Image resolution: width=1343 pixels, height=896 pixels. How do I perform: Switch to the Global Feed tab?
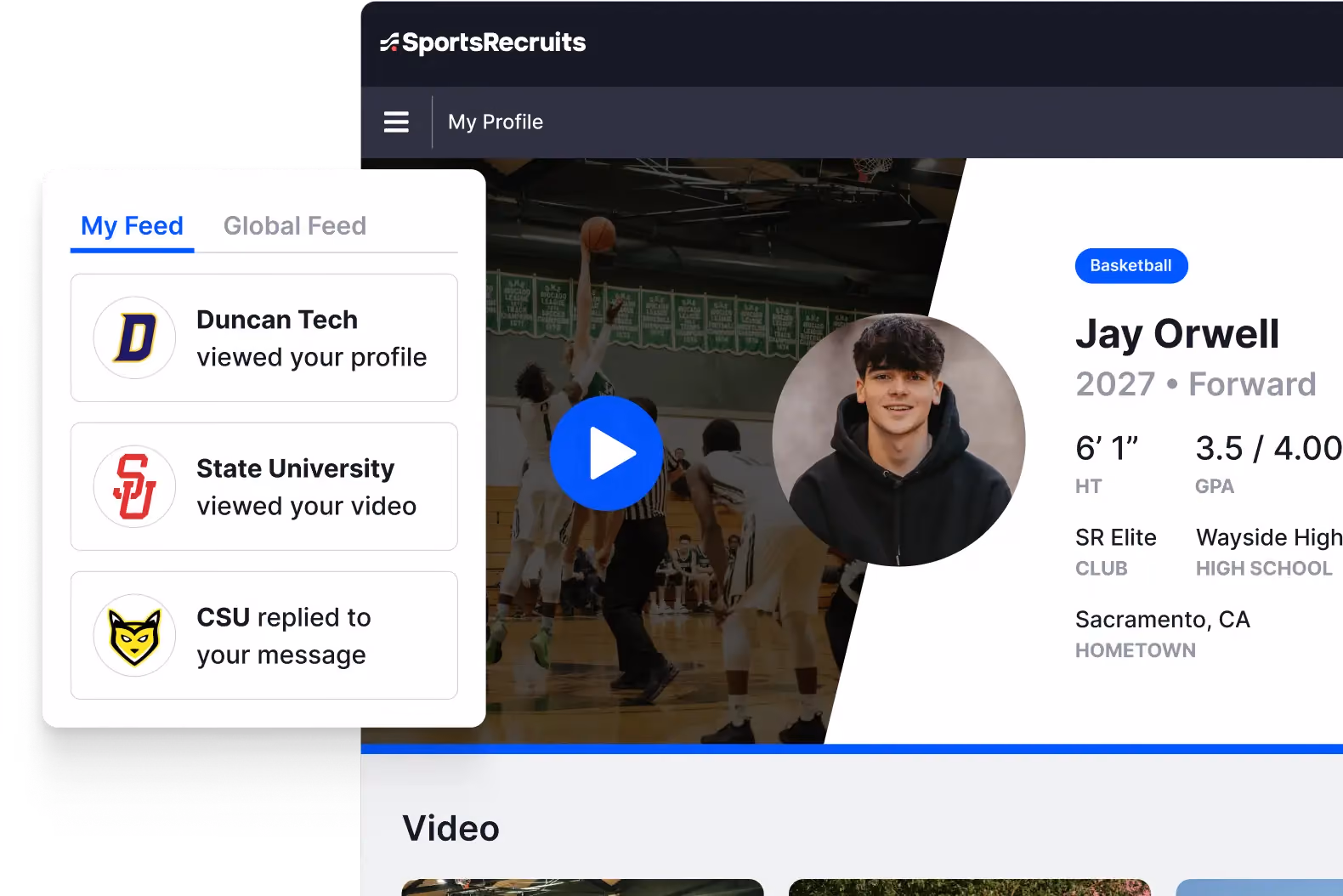coord(295,226)
